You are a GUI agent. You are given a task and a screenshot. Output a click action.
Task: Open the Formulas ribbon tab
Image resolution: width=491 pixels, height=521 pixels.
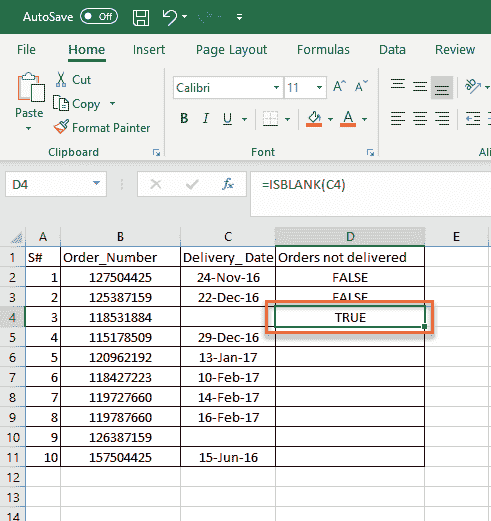click(323, 50)
